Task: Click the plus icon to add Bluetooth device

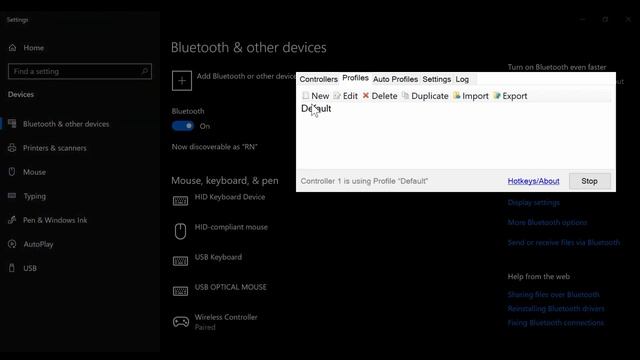Action: coord(182,80)
